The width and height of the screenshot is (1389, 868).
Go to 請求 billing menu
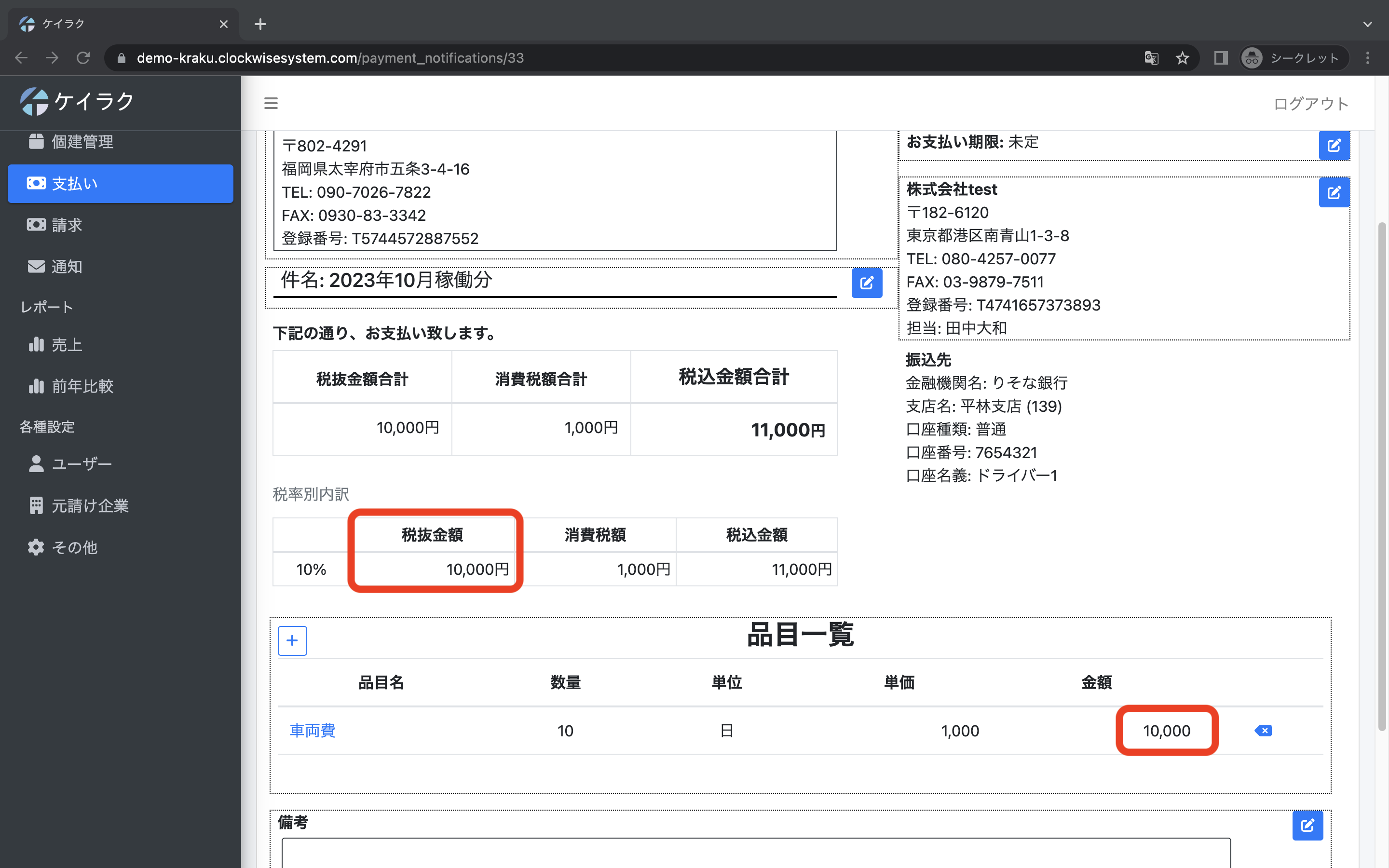point(67,225)
